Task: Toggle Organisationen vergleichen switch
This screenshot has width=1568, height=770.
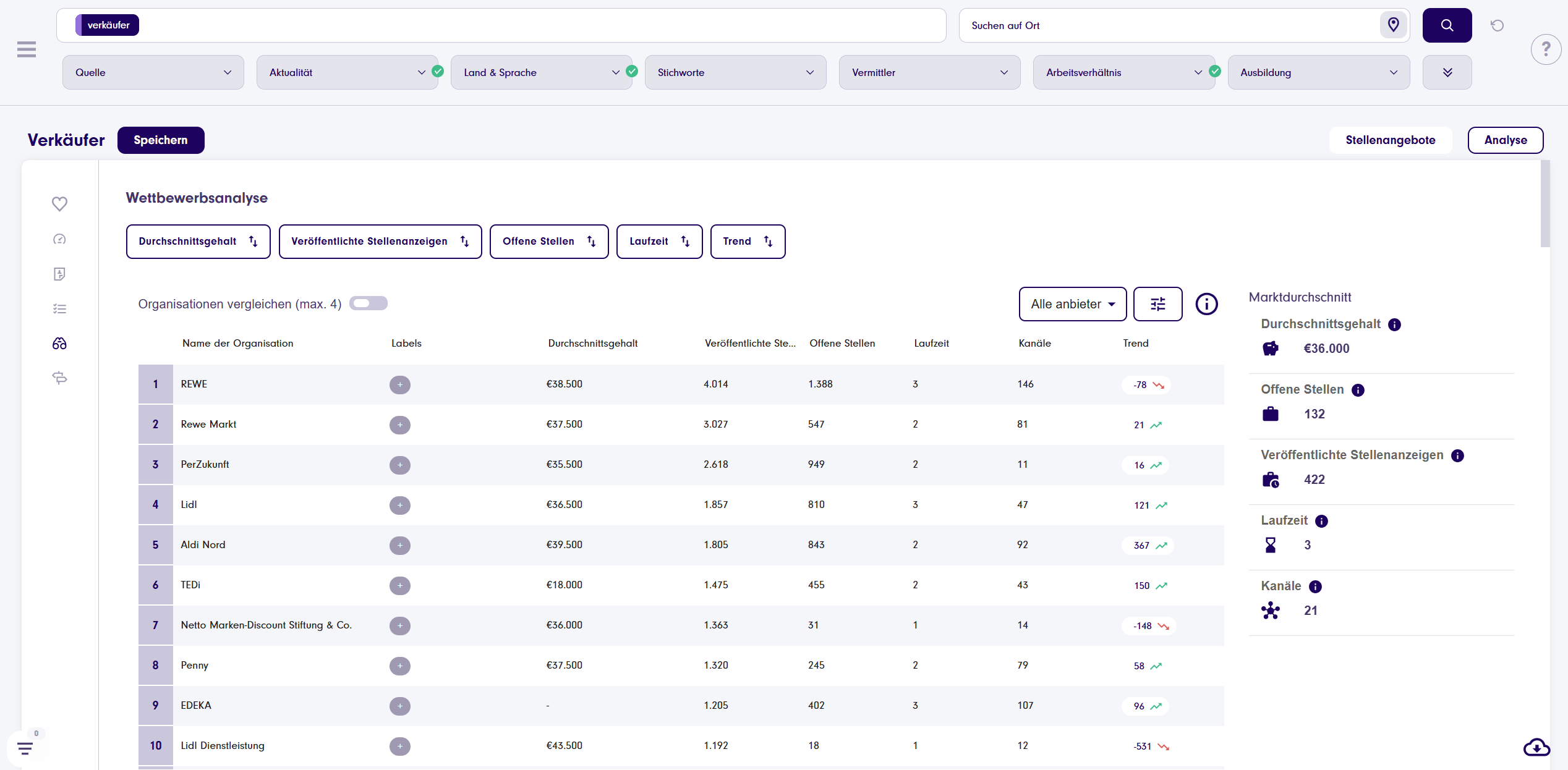Action: coord(368,303)
